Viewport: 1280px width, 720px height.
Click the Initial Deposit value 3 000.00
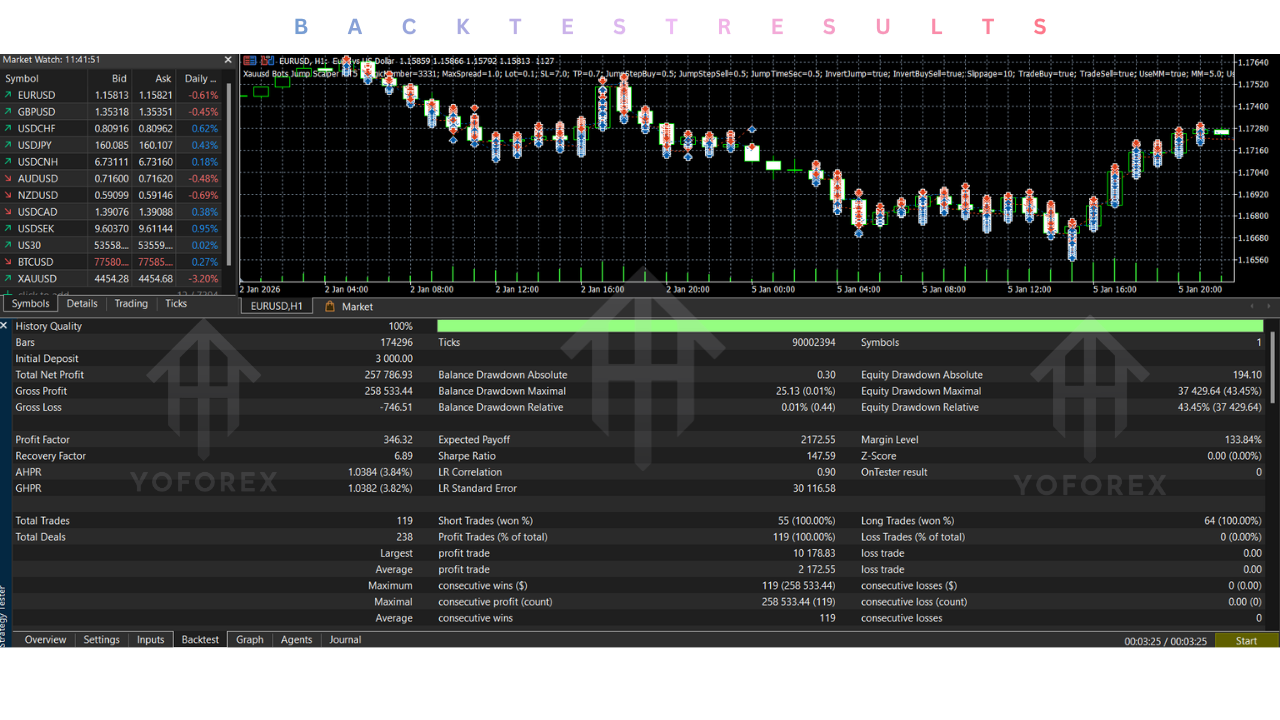pyautogui.click(x=394, y=359)
